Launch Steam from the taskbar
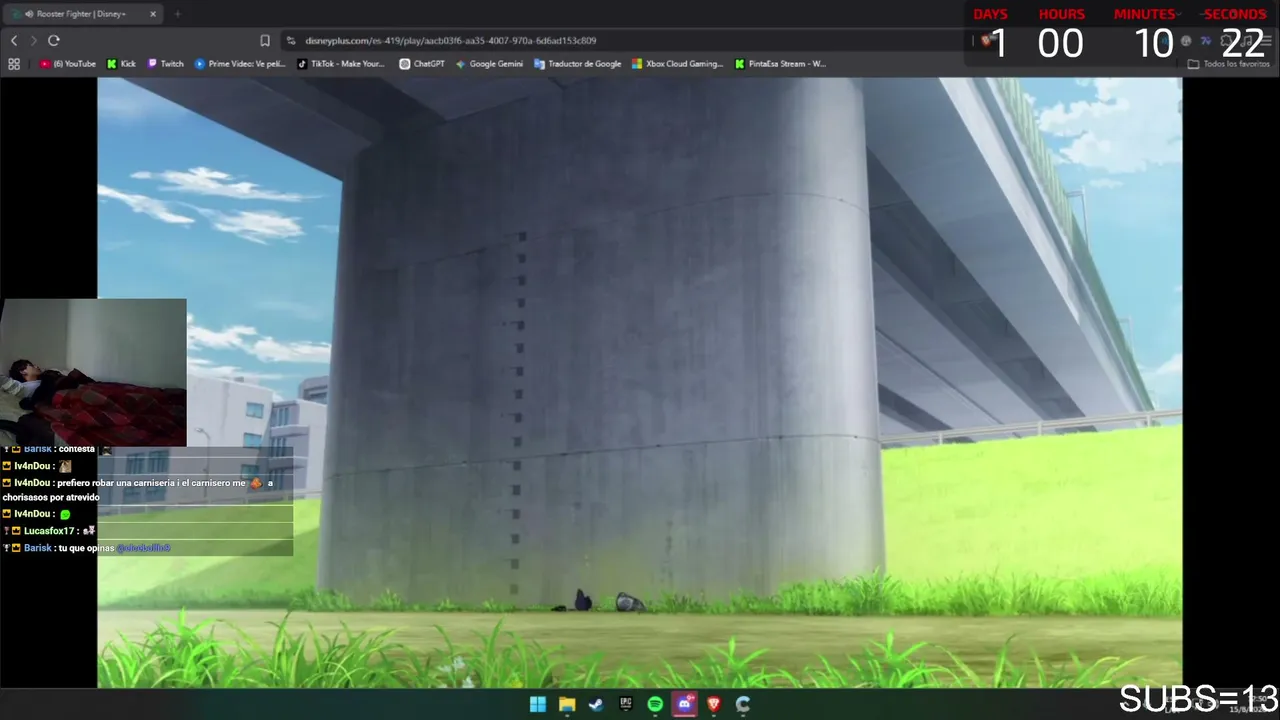1280x720 pixels. tap(596, 704)
